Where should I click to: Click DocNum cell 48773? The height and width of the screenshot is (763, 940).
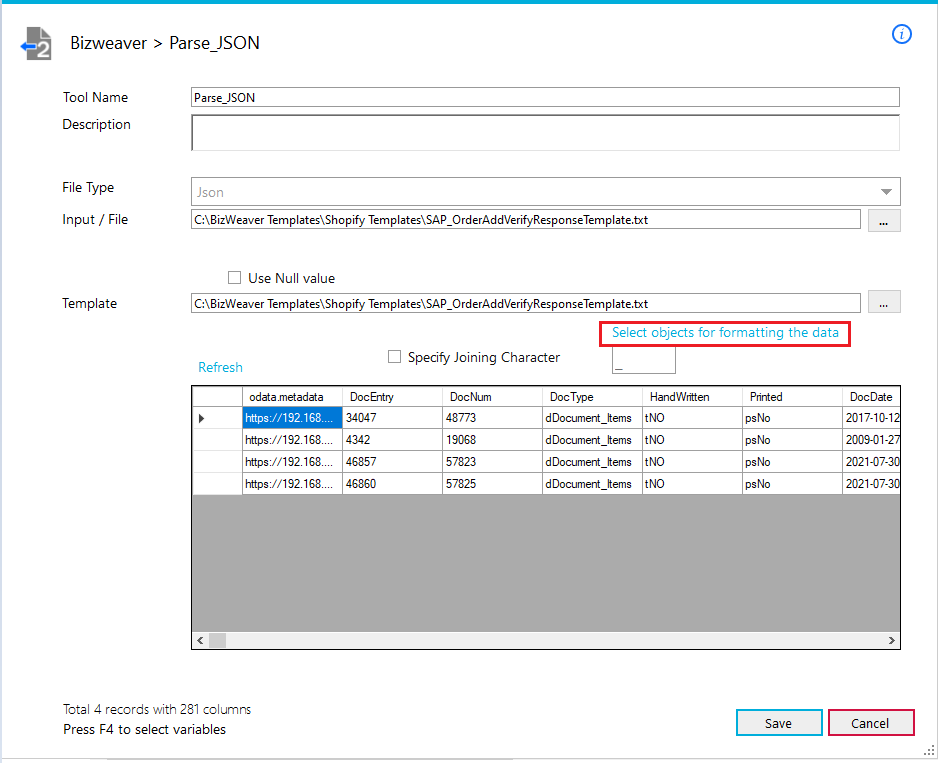[492, 418]
